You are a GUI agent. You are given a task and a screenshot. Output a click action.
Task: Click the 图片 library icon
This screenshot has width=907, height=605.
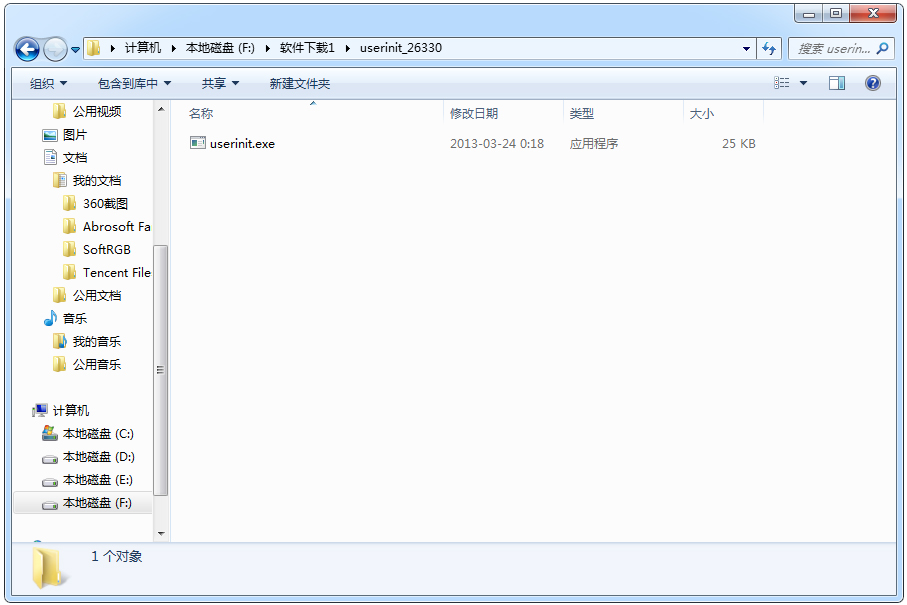pyautogui.click(x=50, y=135)
